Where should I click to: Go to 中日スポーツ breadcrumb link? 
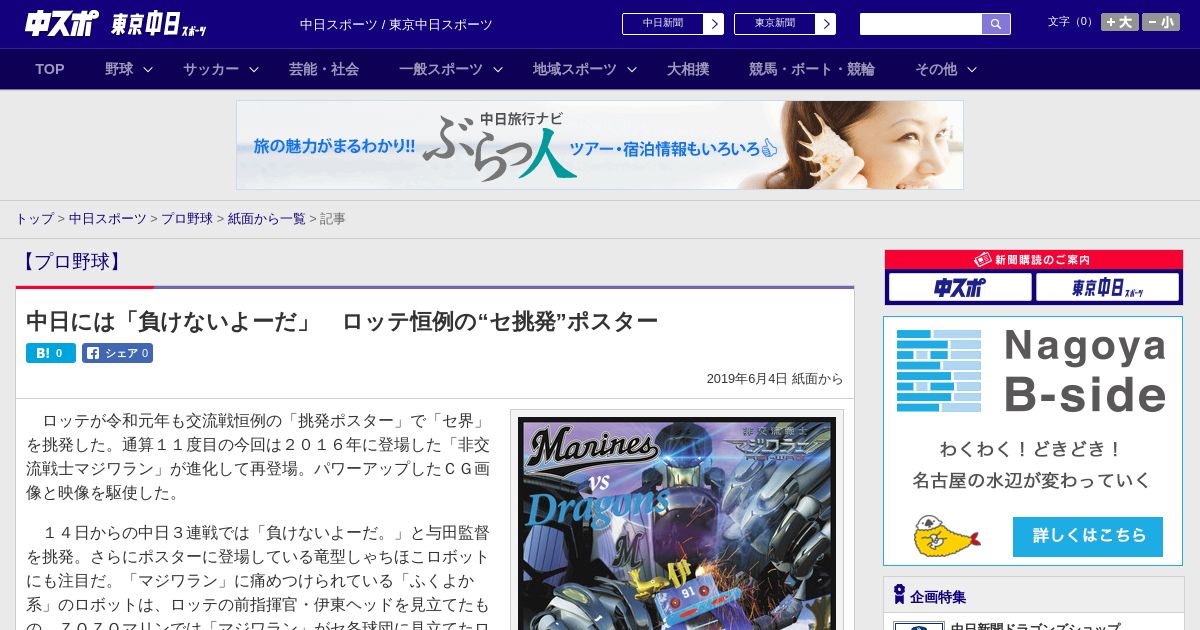tap(108, 218)
